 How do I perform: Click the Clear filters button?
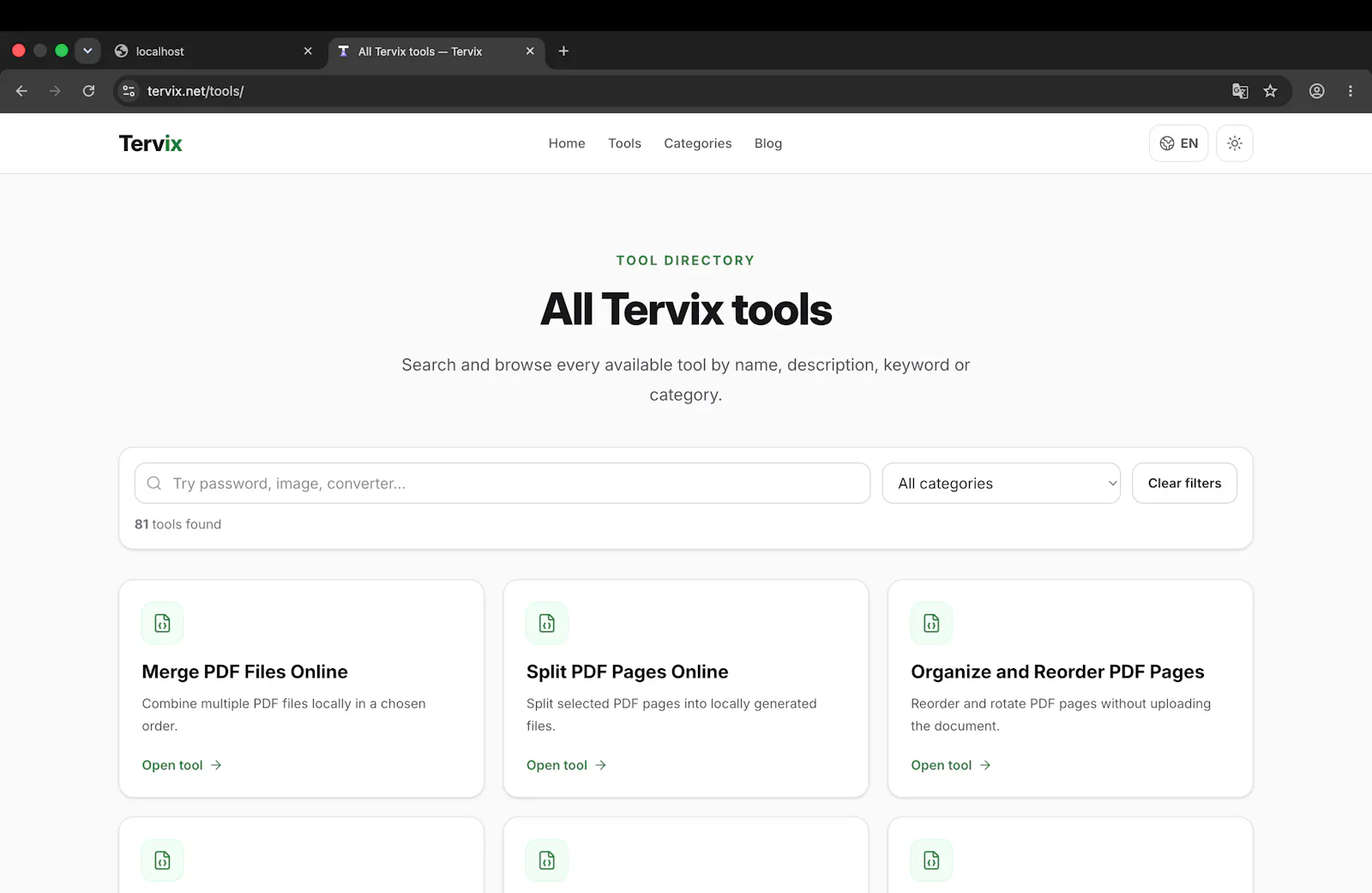pos(1185,483)
